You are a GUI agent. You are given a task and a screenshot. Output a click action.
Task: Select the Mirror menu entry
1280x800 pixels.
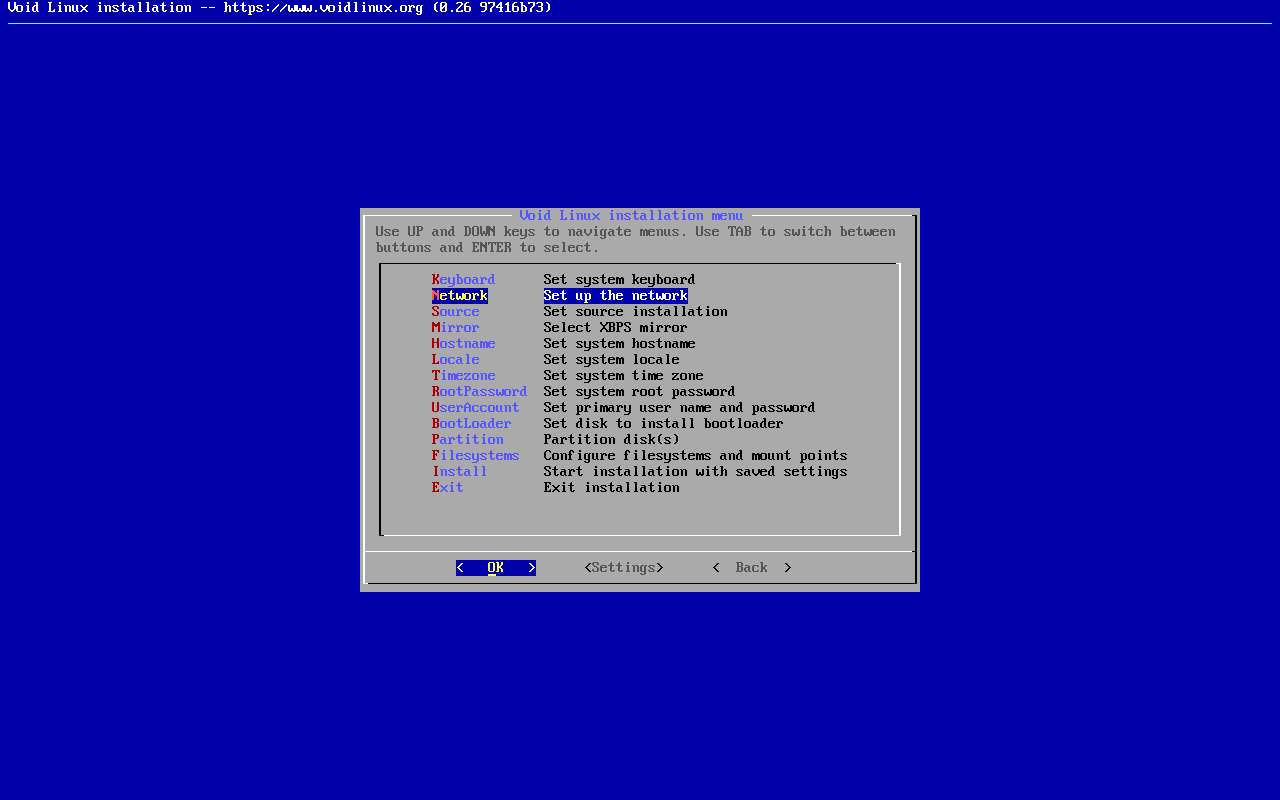[x=455, y=328]
